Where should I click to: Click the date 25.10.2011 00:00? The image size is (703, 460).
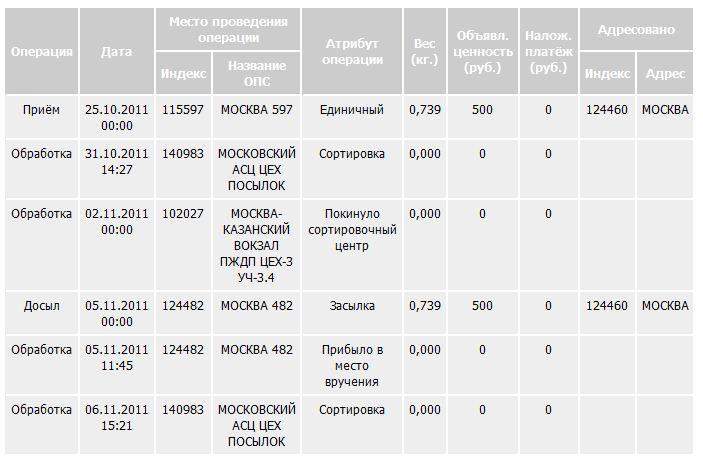pyautogui.click(x=116, y=118)
